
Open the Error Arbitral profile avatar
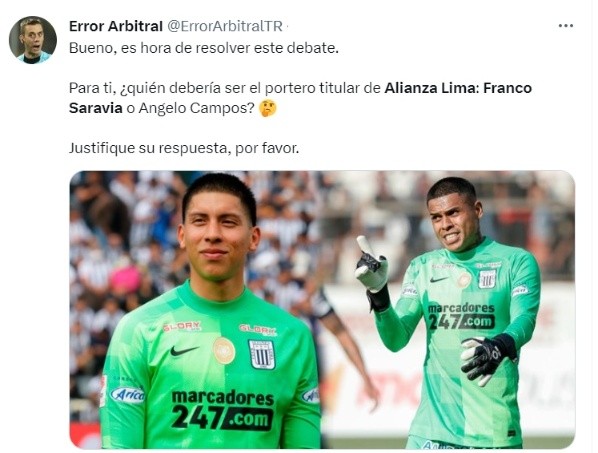pyautogui.click(x=33, y=40)
